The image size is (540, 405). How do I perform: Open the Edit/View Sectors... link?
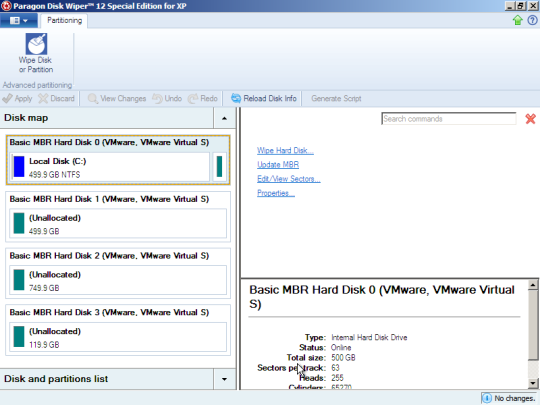click(289, 179)
